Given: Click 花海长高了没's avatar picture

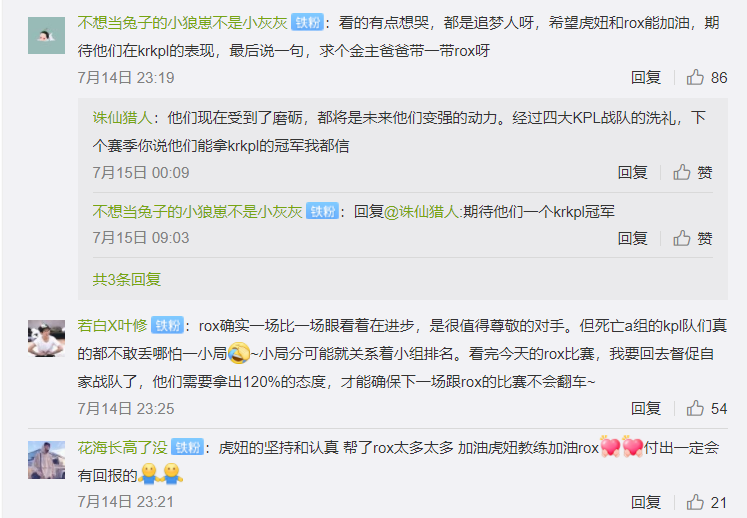Looking at the screenshot, I should pyautogui.click(x=46, y=460).
